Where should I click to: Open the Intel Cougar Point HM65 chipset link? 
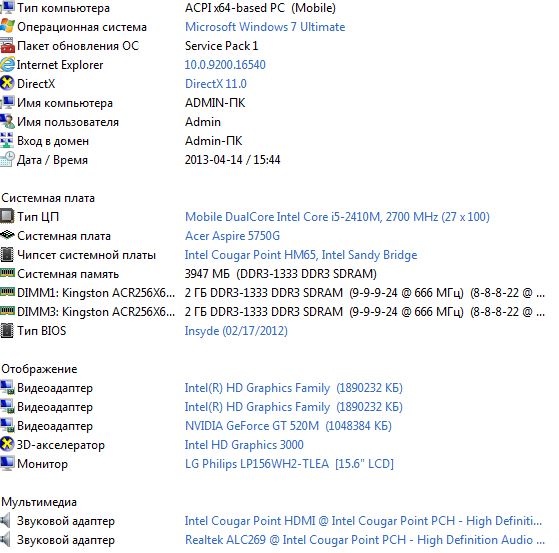[301, 255]
